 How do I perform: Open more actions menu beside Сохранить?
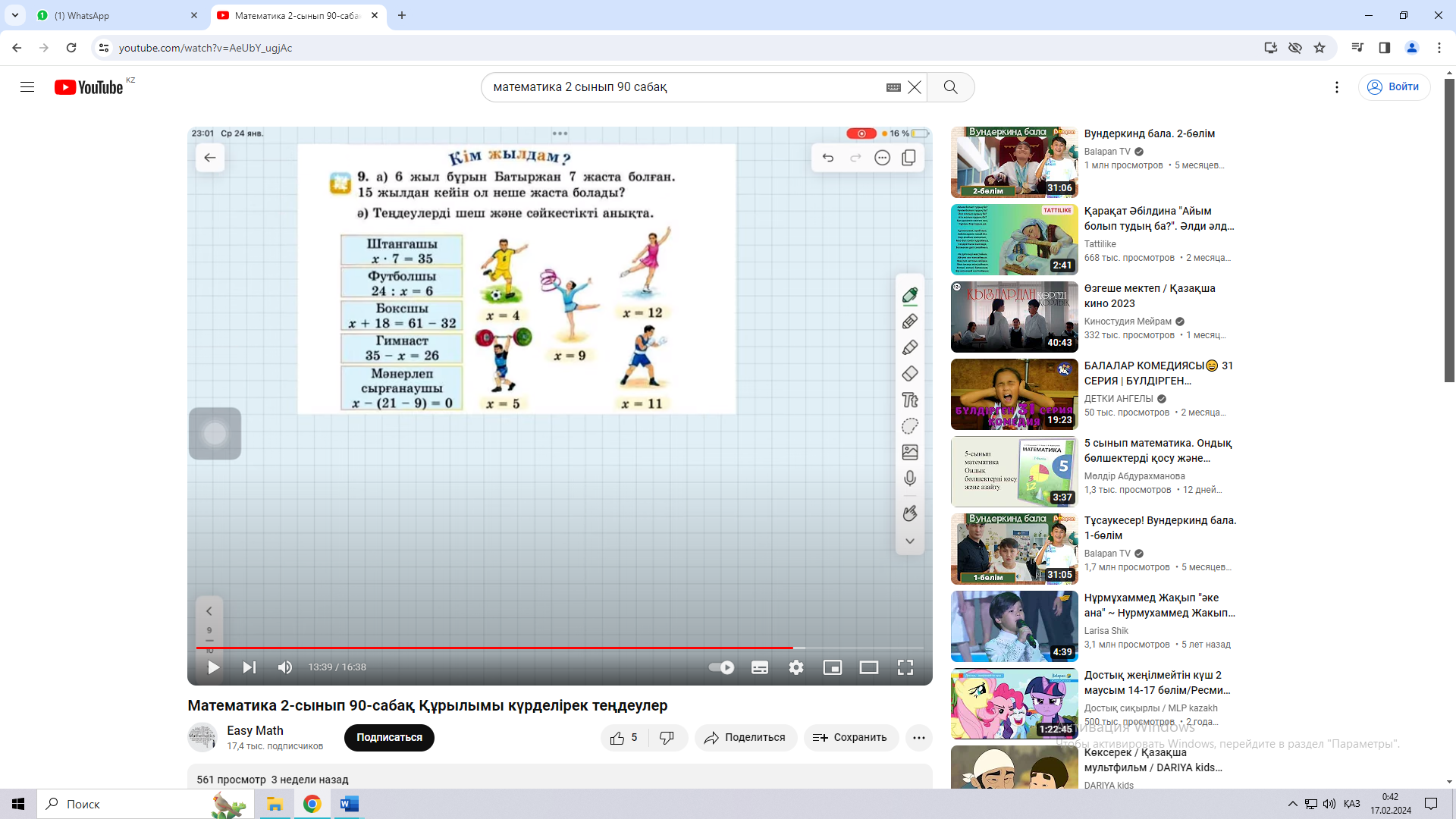pos(918,737)
